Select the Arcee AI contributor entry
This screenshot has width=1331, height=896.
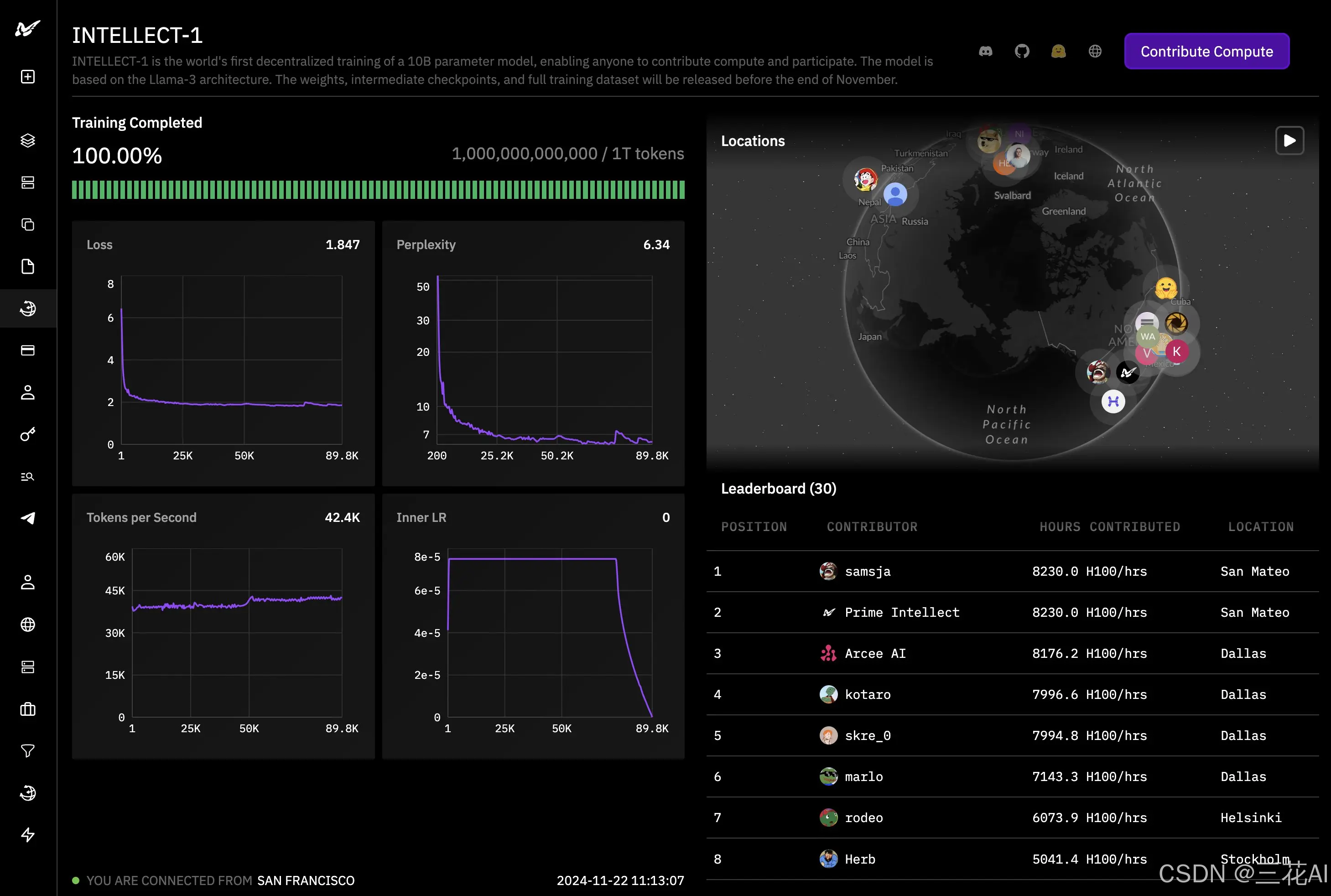[874, 653]
